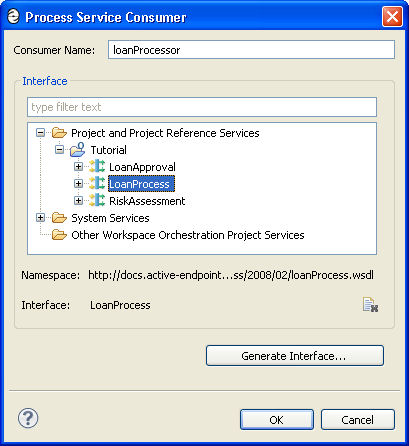The height and width of the screenshot is (446, 409).
Task: Click the Tutorial project folder icon
Action: pyautogui.click(x=78, y=150)
